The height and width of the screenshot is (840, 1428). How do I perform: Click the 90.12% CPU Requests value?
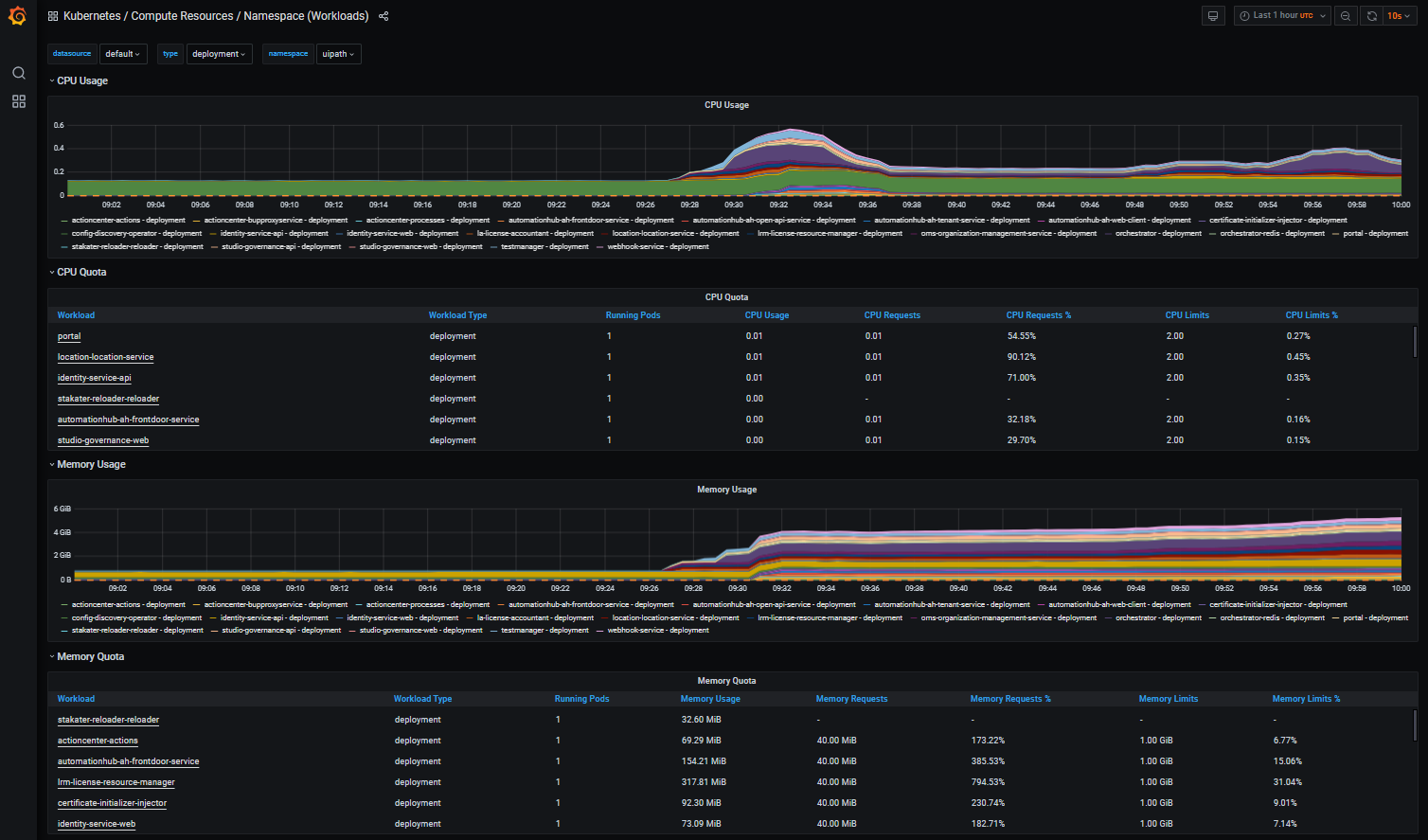pos(1022,357)
